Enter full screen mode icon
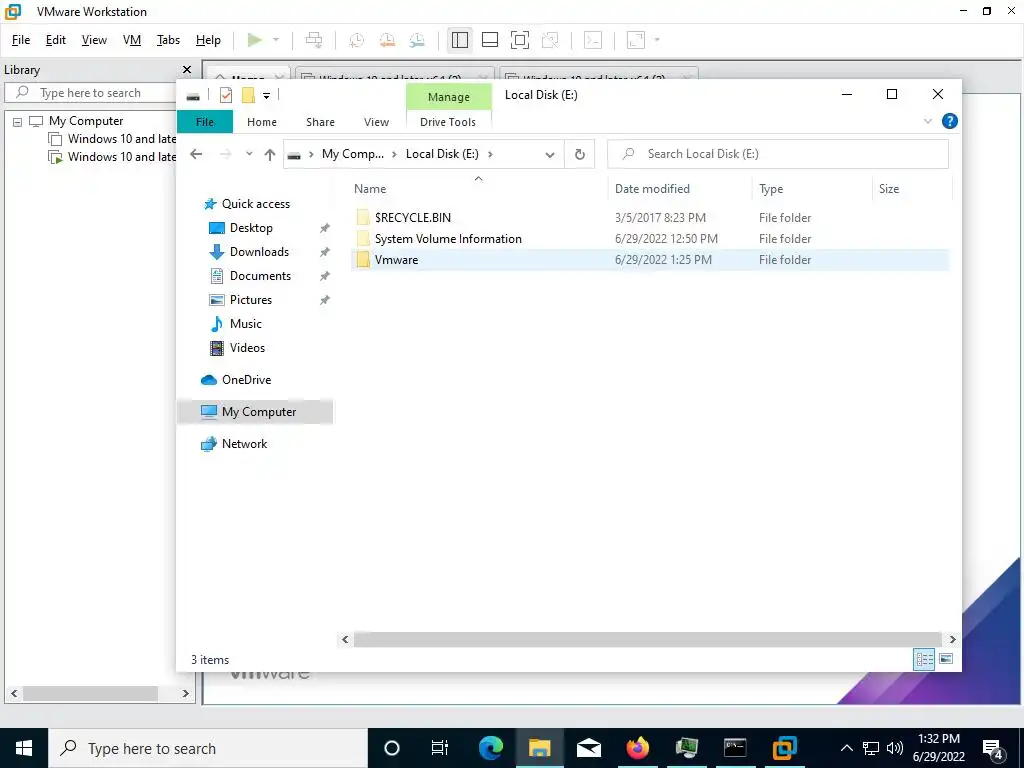 point(520,40)
